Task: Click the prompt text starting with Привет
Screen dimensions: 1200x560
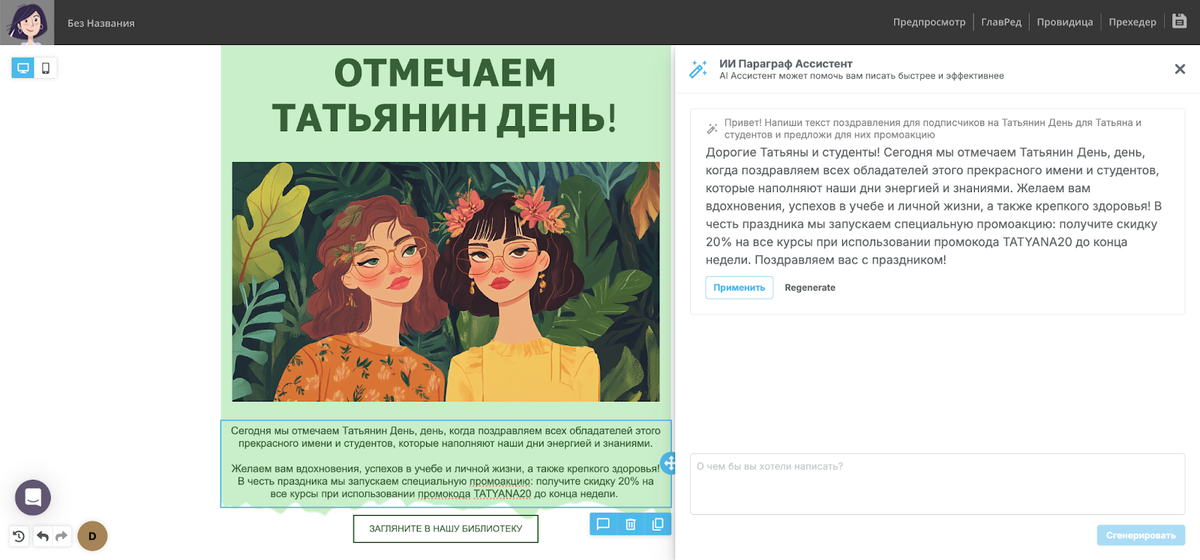Action: [x=933, y=128]
